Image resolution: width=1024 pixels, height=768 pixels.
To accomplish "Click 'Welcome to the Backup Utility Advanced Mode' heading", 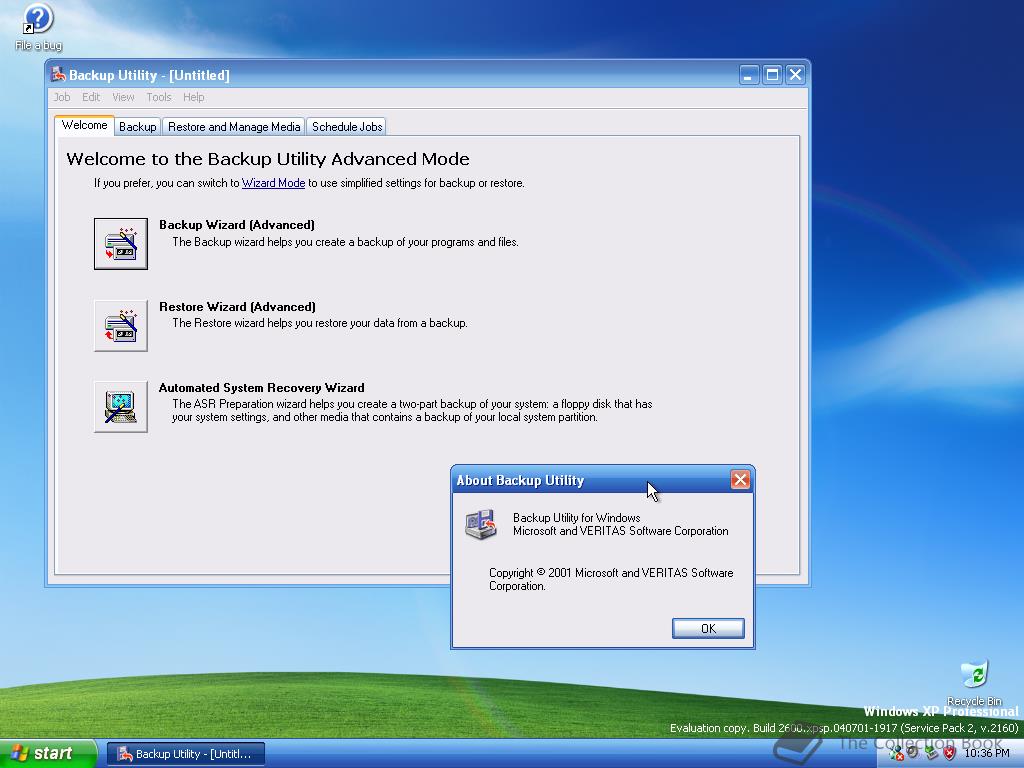I will [x=268, y=159].
